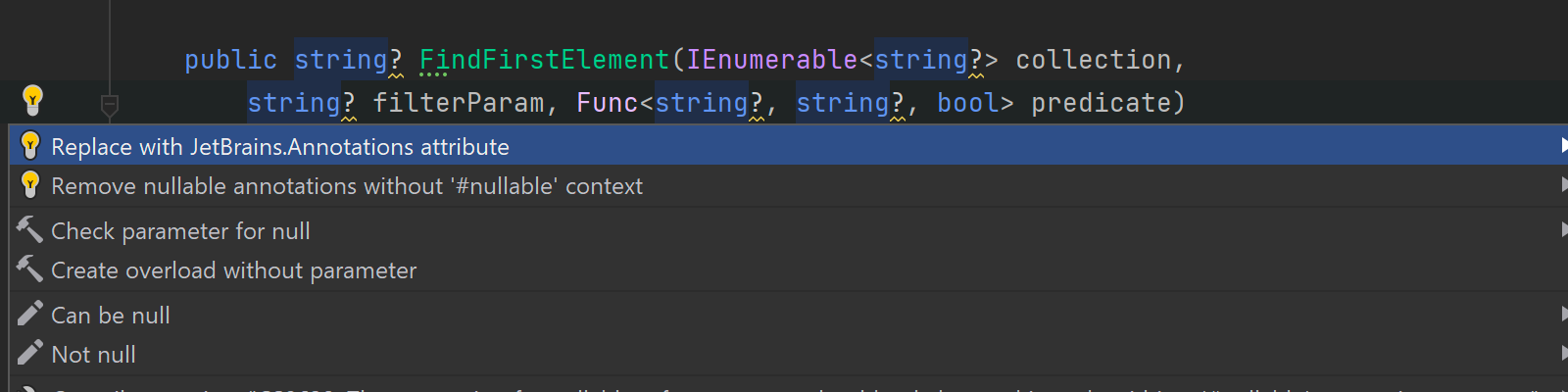Toggle the code fold marker in the gutter
1568x392 pixels.
click(x=110, y=104)
